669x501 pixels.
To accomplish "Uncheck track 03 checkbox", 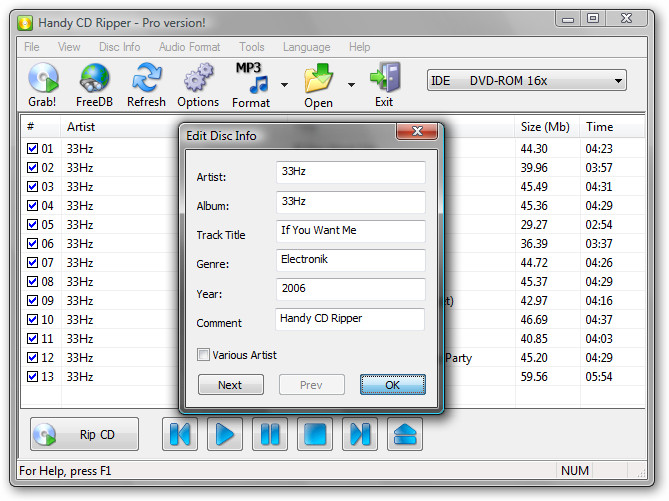I will pyautogui.click(x=32, y=186).
